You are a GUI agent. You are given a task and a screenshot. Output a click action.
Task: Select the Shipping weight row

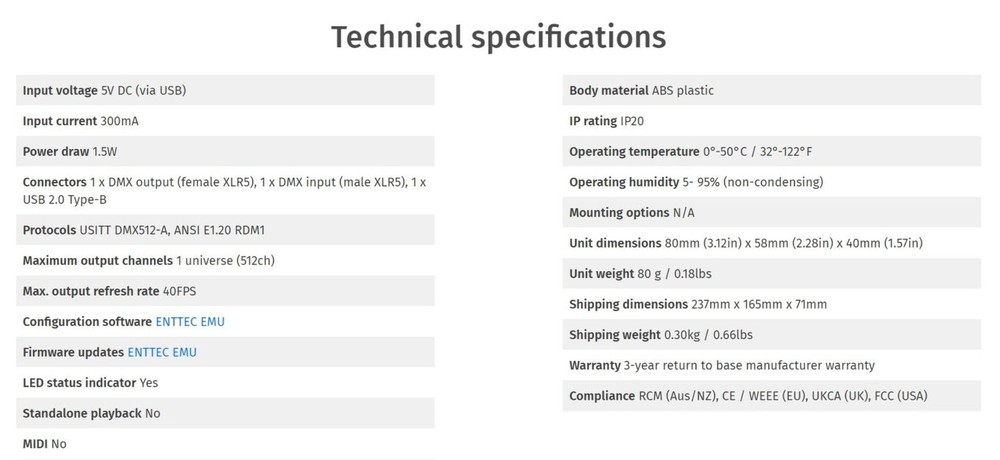pyautogui.click(x=772, y=334)
